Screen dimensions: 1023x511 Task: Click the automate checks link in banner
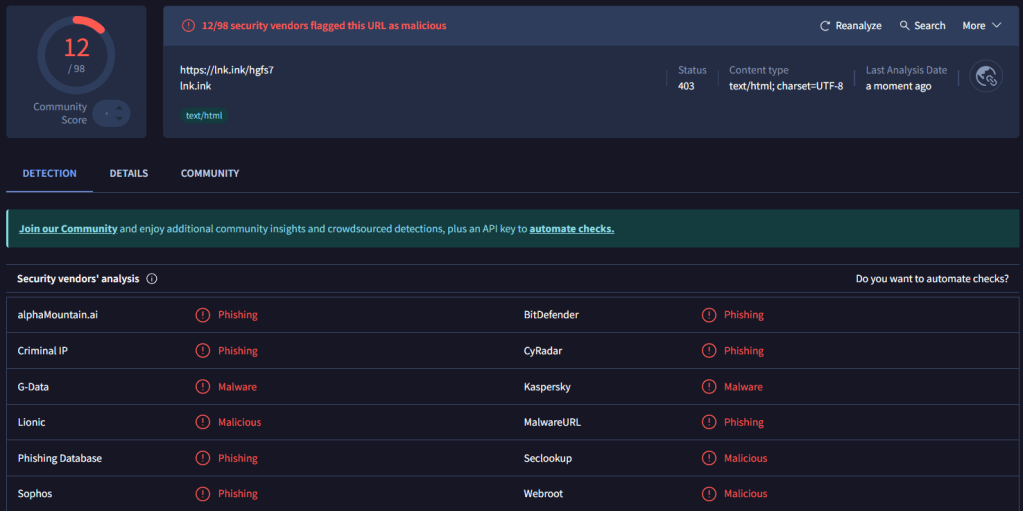[x=571, y=229]
